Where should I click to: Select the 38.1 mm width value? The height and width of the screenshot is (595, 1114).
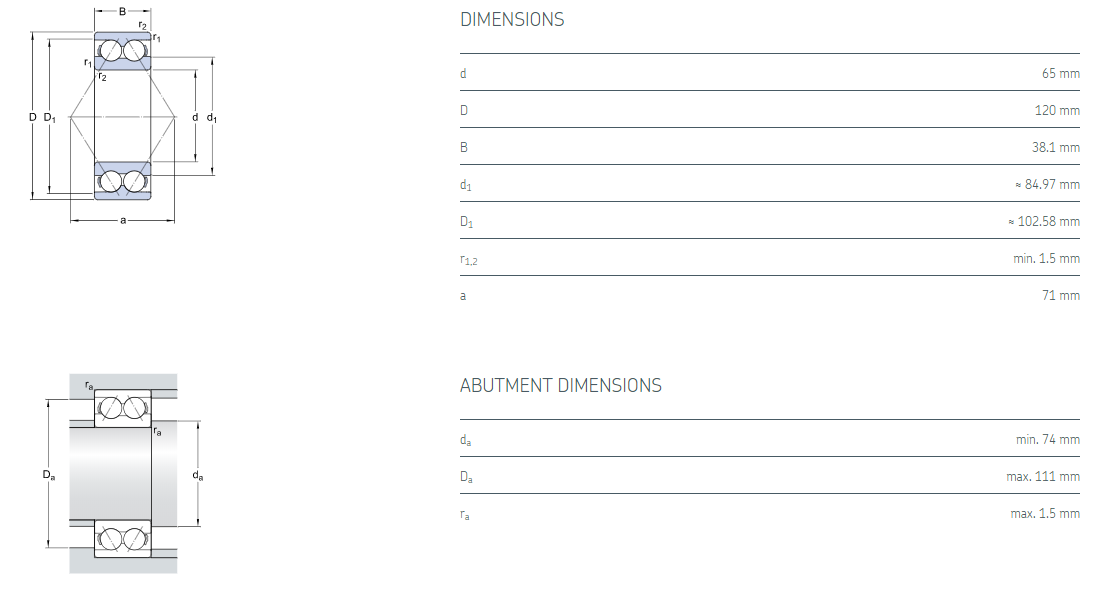(1057, 147)
